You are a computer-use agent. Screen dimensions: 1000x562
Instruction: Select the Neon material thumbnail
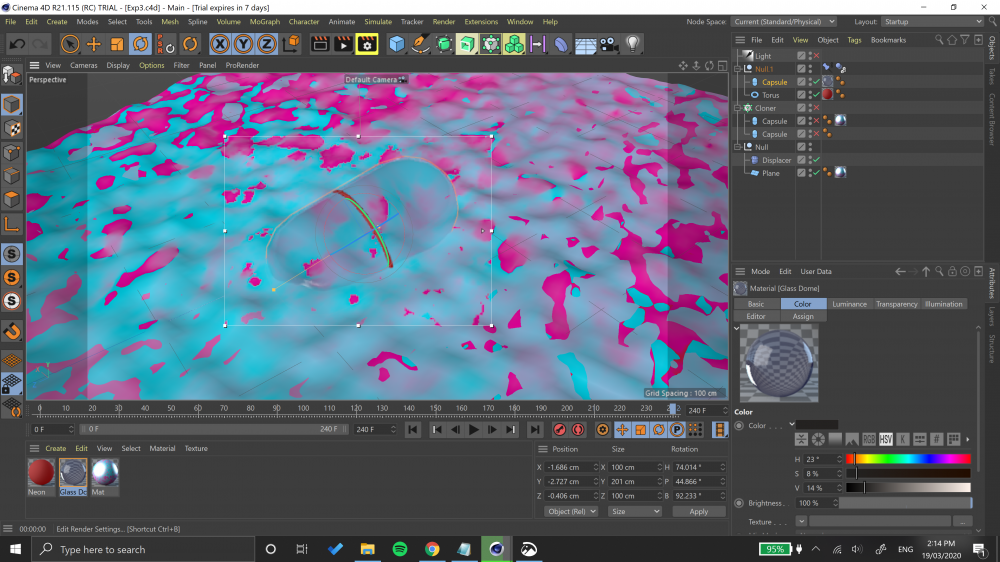coord(41,473)
